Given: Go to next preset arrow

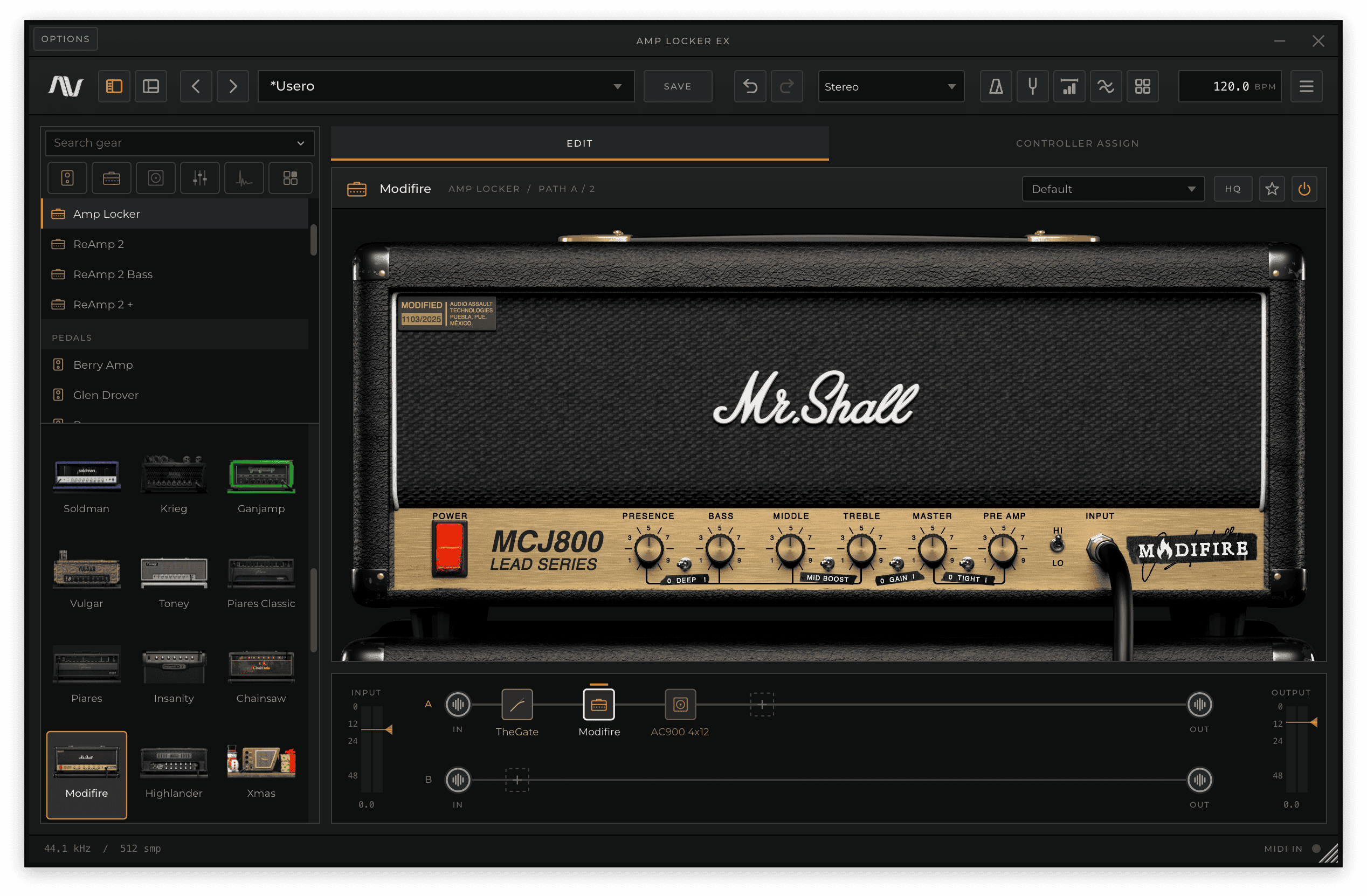Looking at the screenshot, I should [233, 86].
